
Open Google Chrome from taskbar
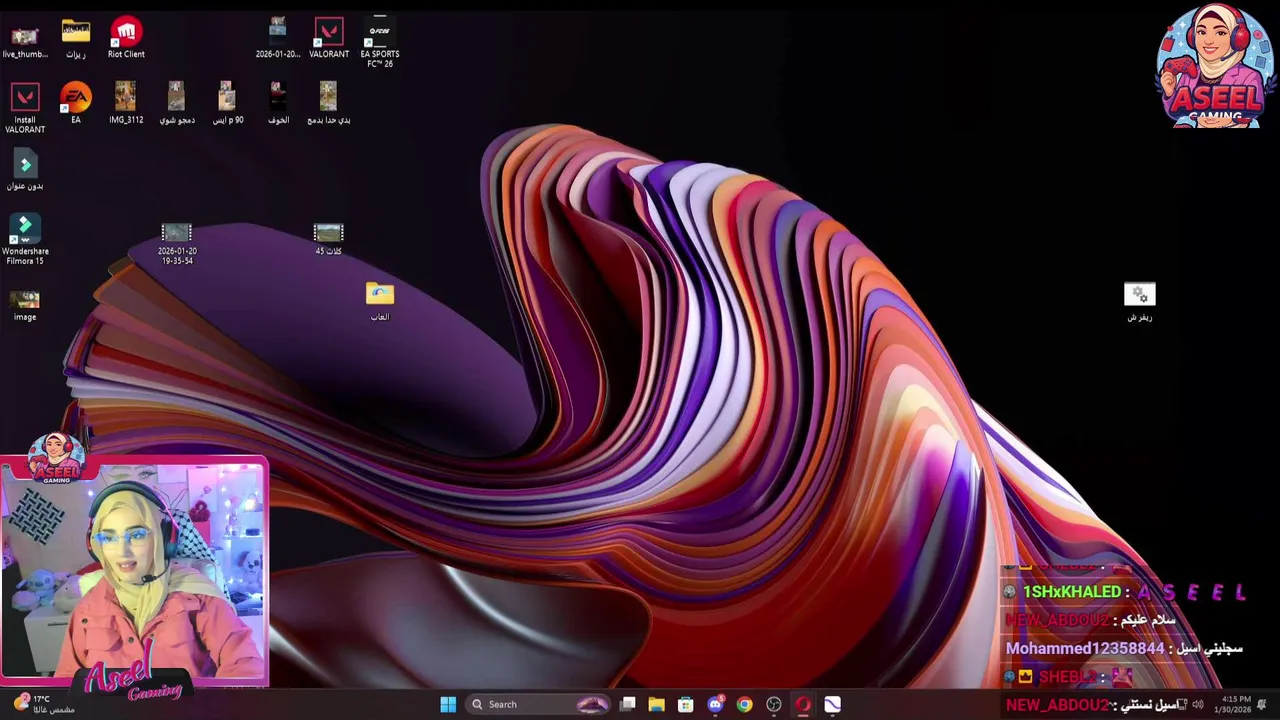(745, 704)
